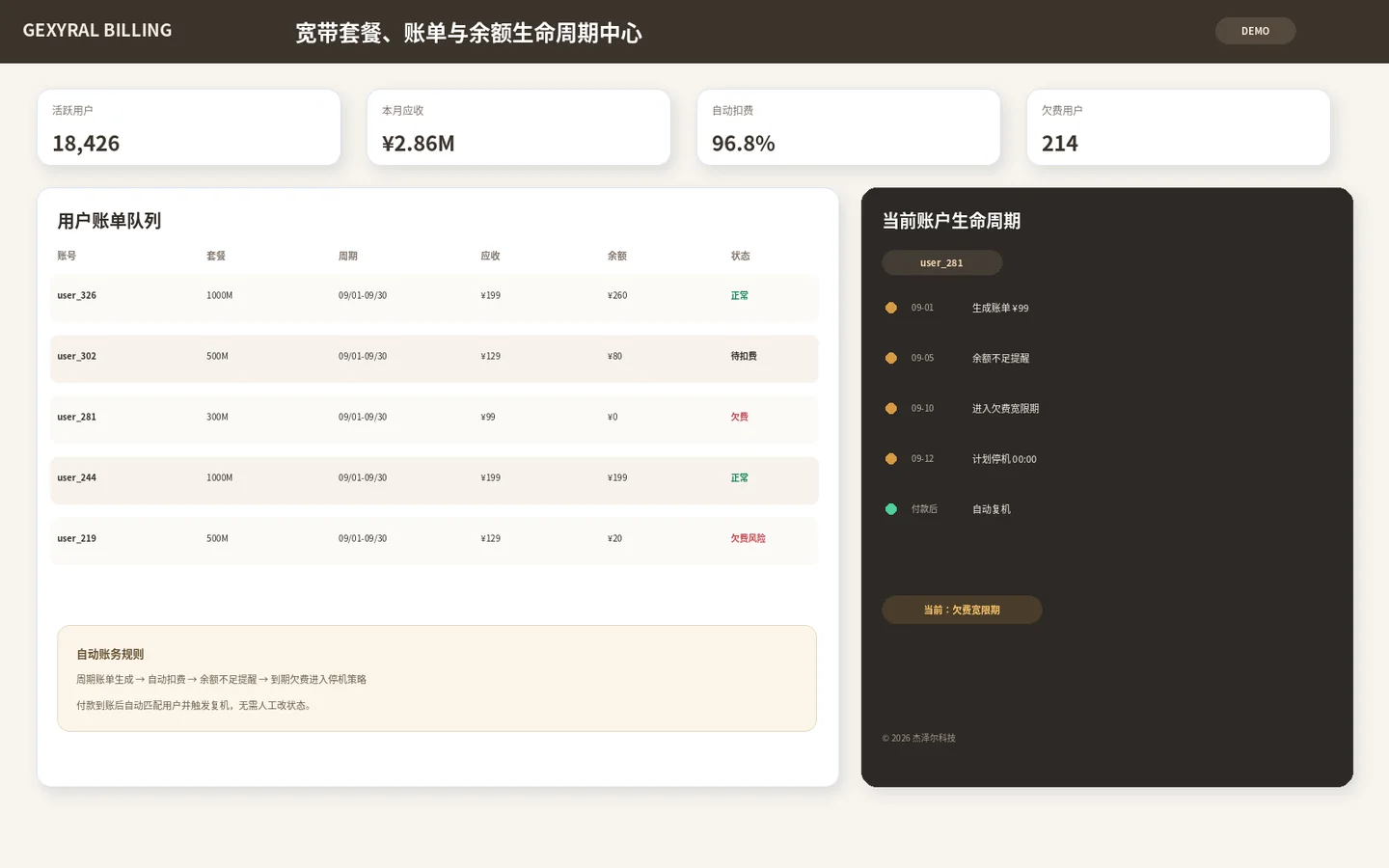Open the 活跃用户 stat card
The image size is (1389, 868).
(x=189, y=127)
